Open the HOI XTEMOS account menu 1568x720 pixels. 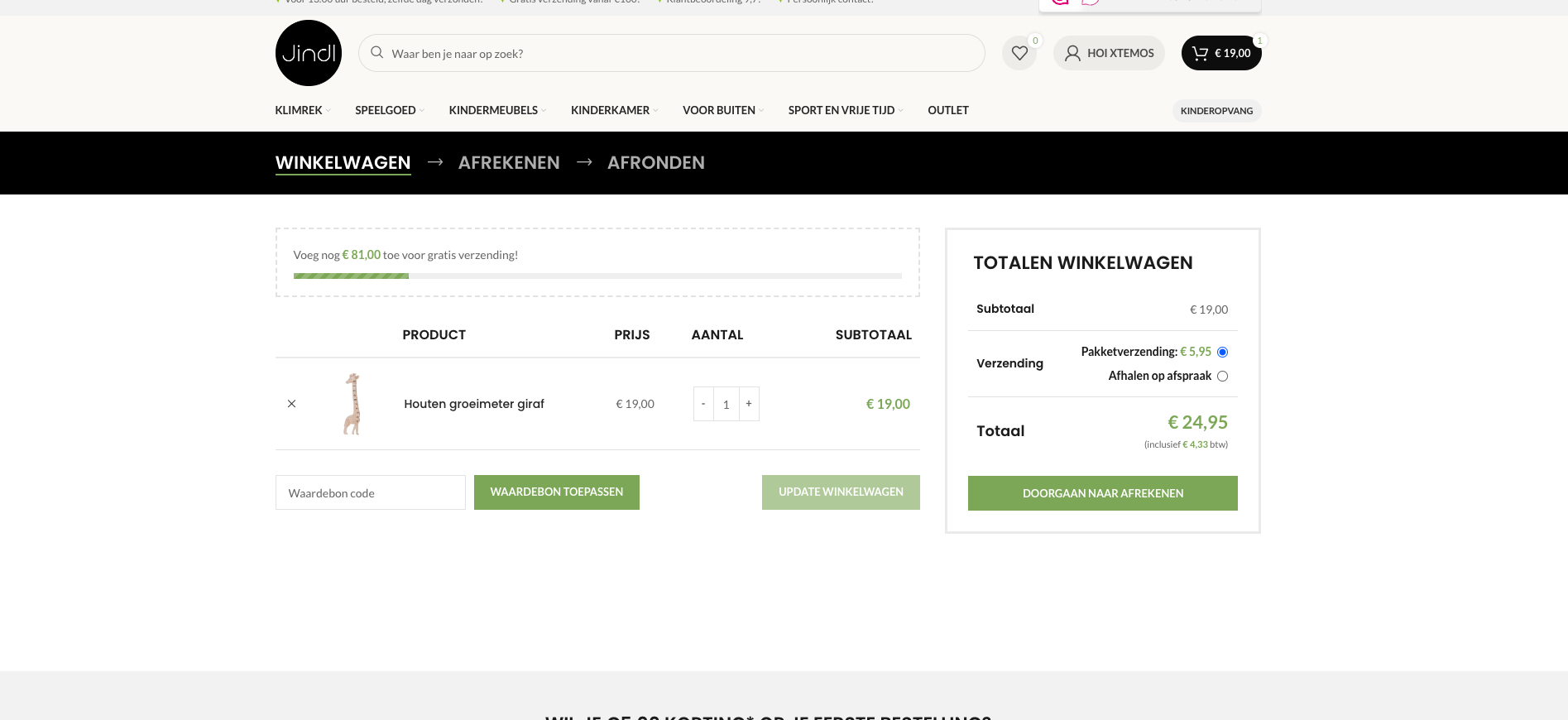[1109, 53]
